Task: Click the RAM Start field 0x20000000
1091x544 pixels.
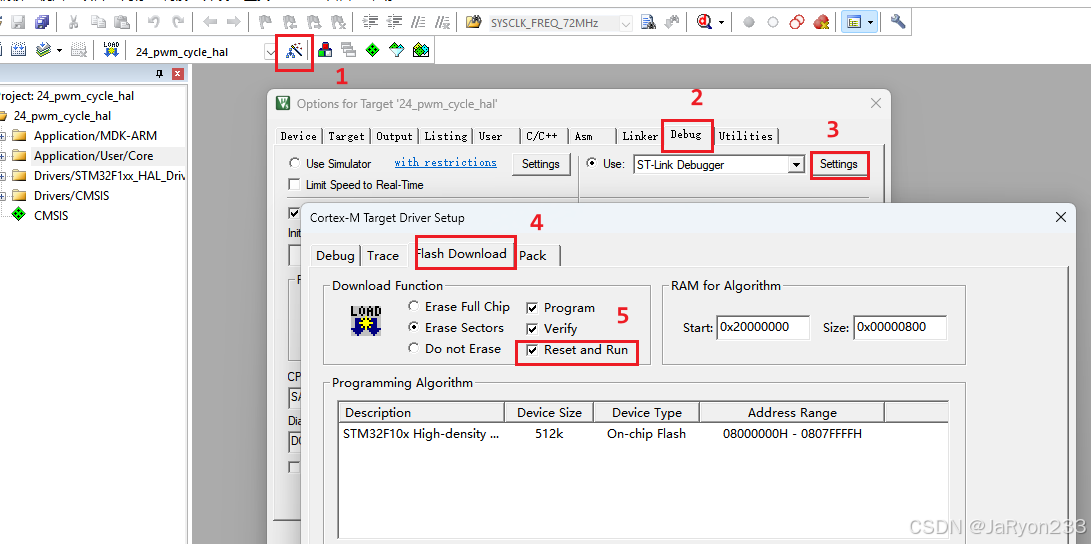Action: (x=763, y=327)
